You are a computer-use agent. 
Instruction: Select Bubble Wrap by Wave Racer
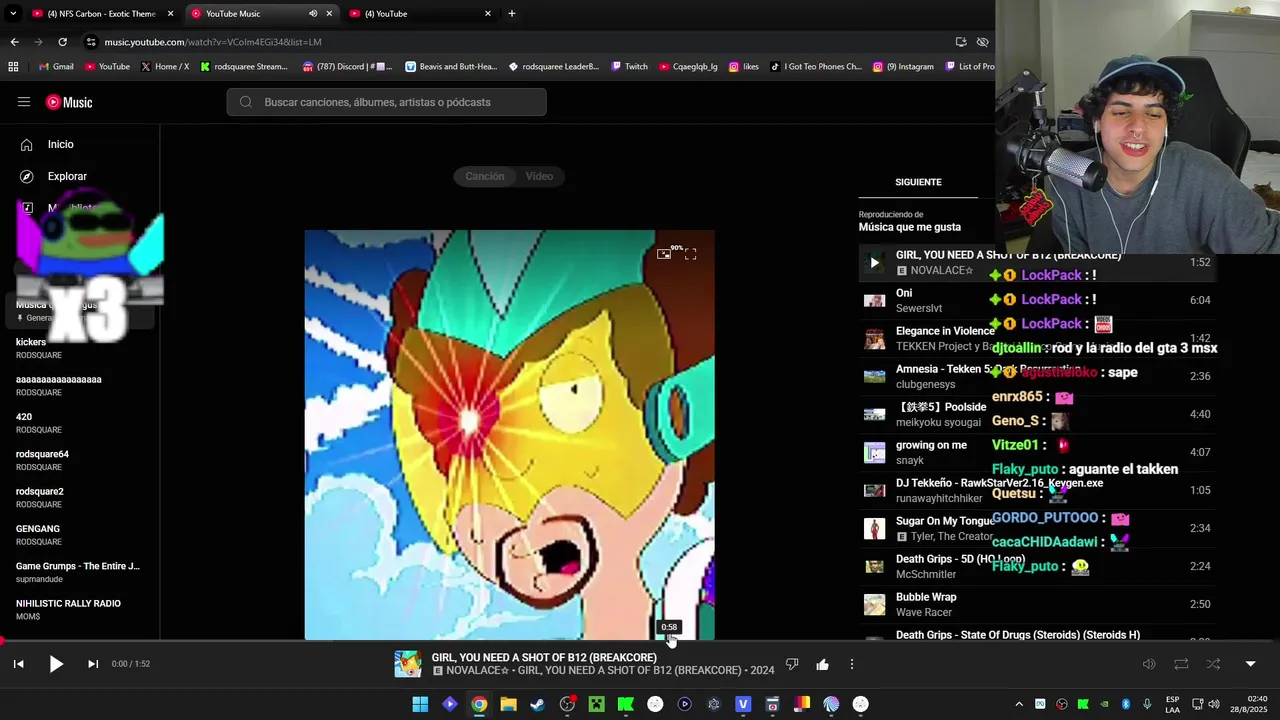1036,604
